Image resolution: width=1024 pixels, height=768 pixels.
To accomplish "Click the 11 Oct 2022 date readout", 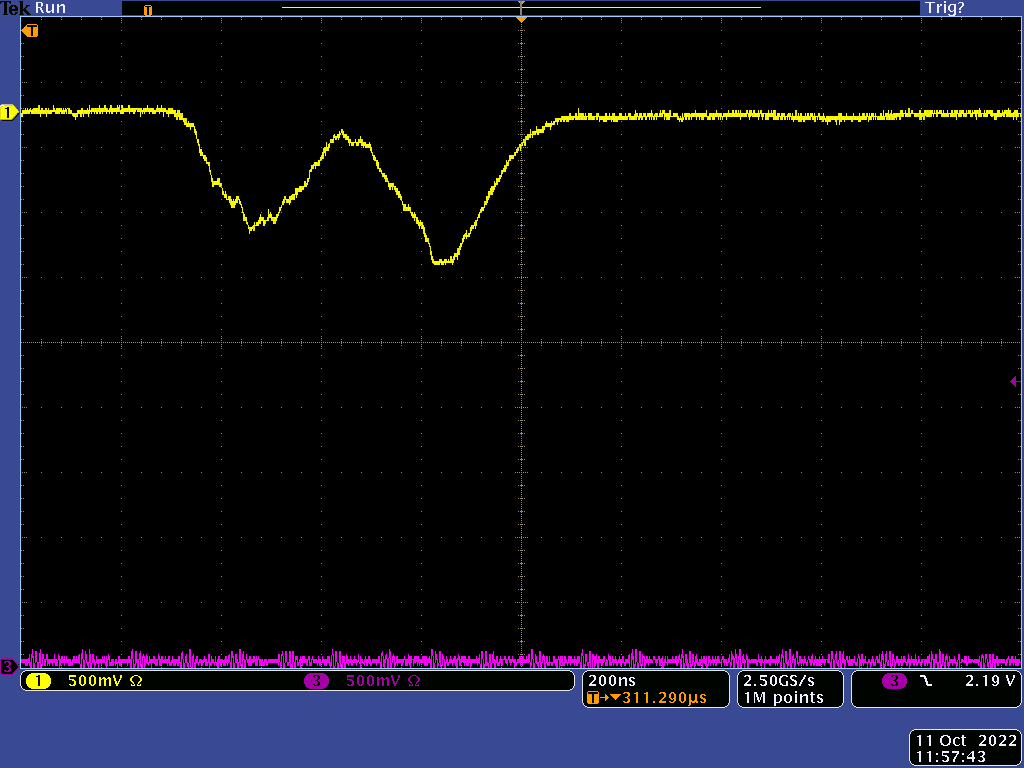I will point(966,741).
